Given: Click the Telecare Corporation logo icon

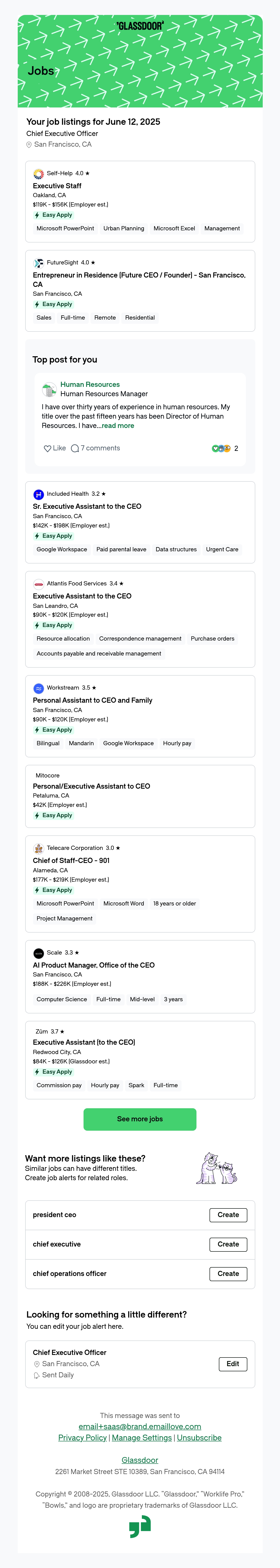Looking at the screenshot, I should click(38, 848).
